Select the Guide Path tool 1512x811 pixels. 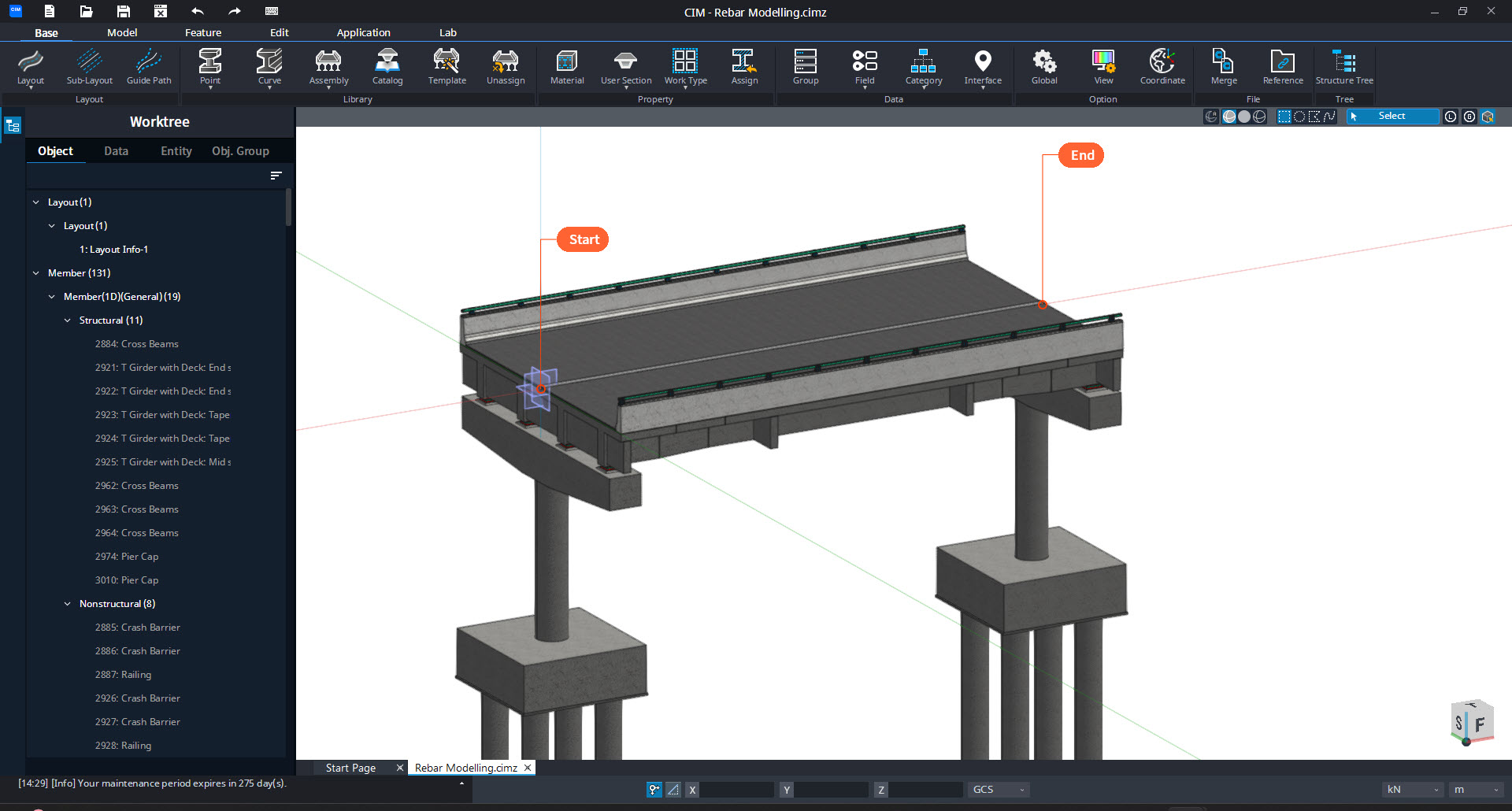point(149,68)
